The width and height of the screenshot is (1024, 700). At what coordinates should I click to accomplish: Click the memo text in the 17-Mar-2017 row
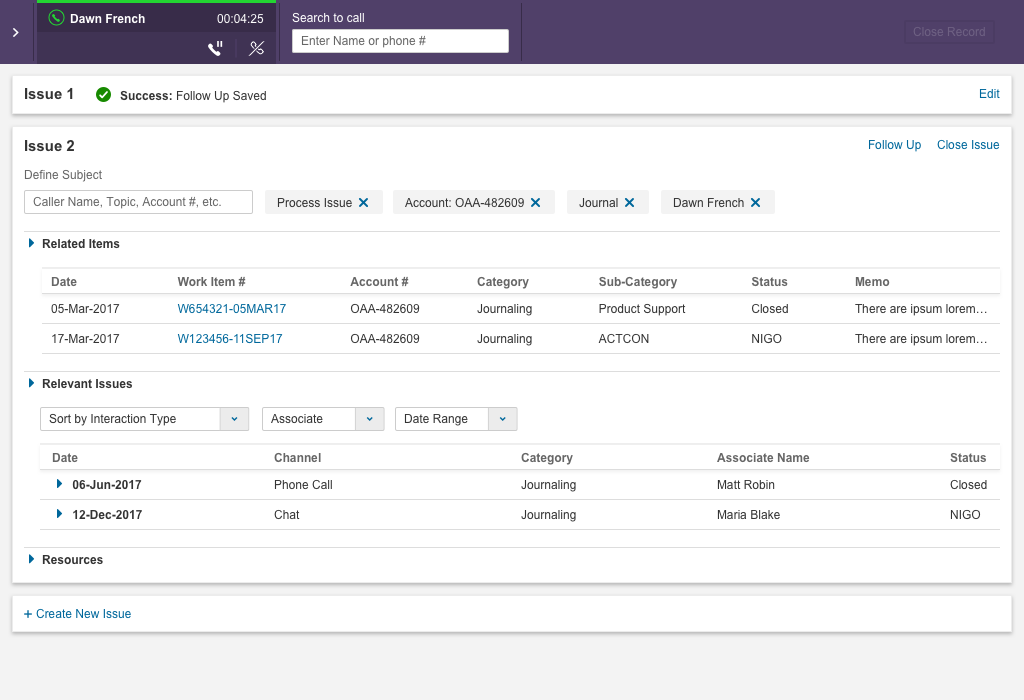click(x=921, y=339)
